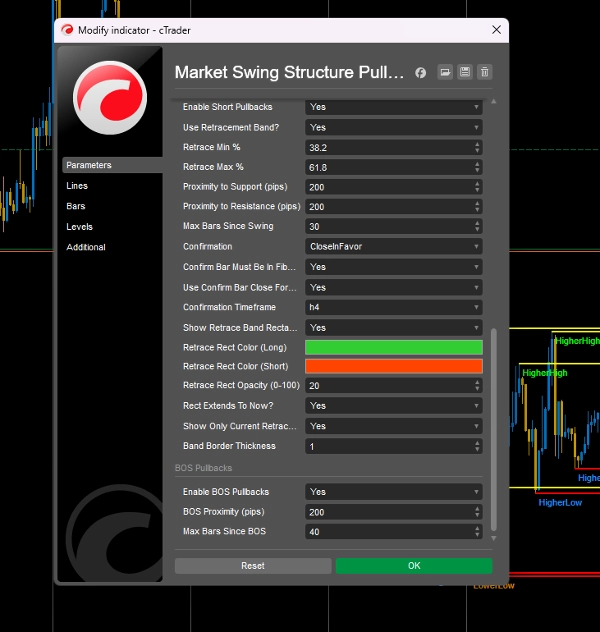Open Rect Extends To Now dropdown
This screenshot has width=600, height=632.
click(x=394, y=405)
